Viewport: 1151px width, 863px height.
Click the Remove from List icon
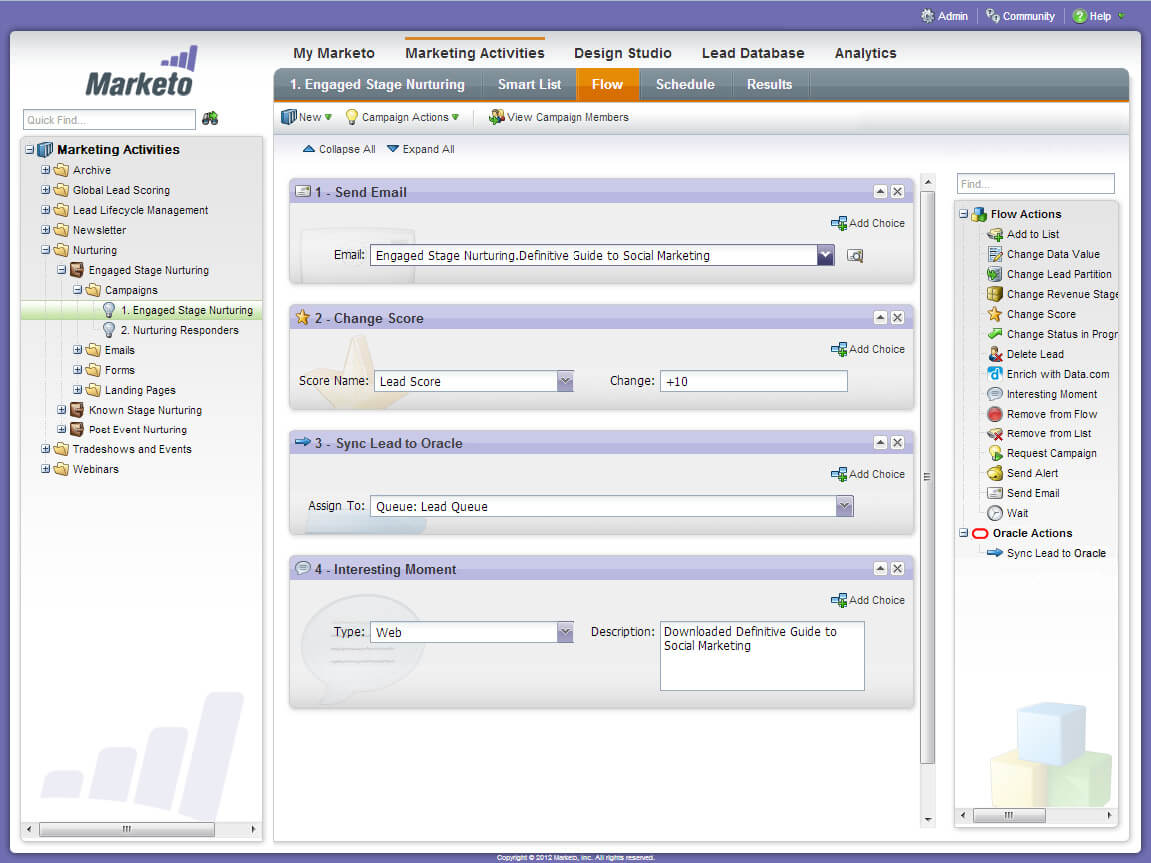pyautogui.click(x=995, y=434)
